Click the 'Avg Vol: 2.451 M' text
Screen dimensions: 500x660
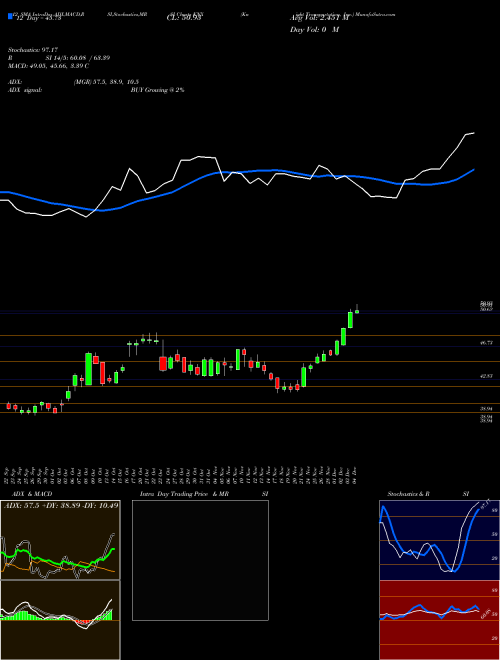(319, 18)
